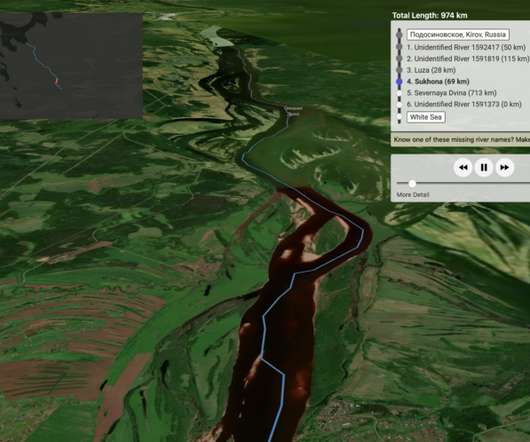The width and height of the screenshot is (530, 442).
Task: Click the marker beside White Sea
Action: click(x=399, y=117)
